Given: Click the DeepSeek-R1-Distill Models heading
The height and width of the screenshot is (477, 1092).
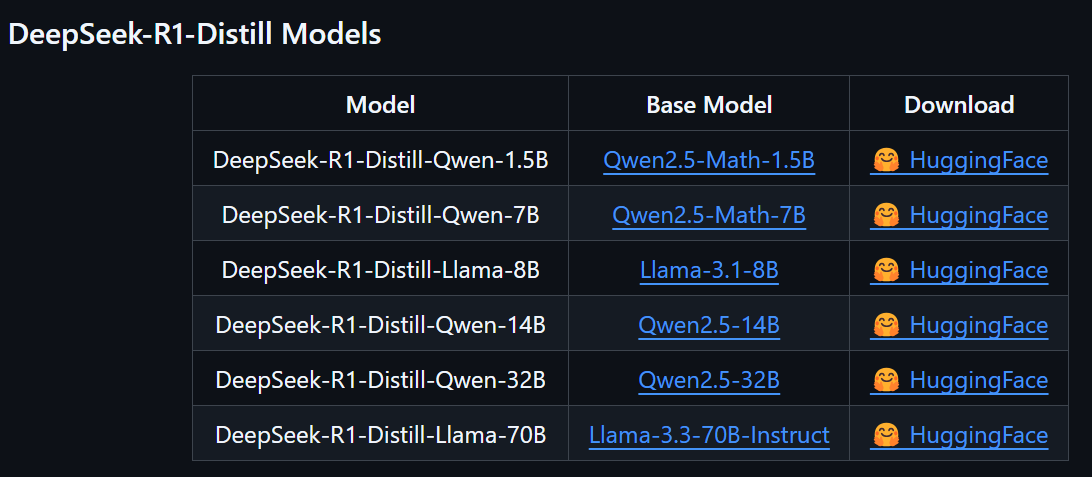Looking at the screenshot, I should click(195, 34).
